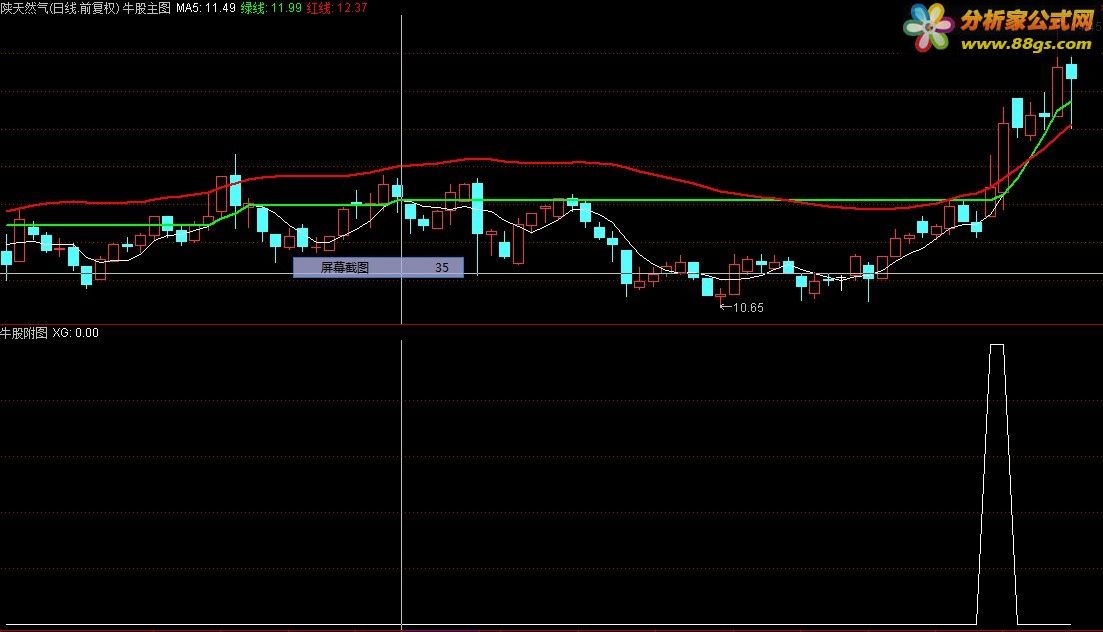The width and height of the screenshot is (1103, 632).
Task: Click the 红线: 12.37 indicator value
Action: click(337, 8)
